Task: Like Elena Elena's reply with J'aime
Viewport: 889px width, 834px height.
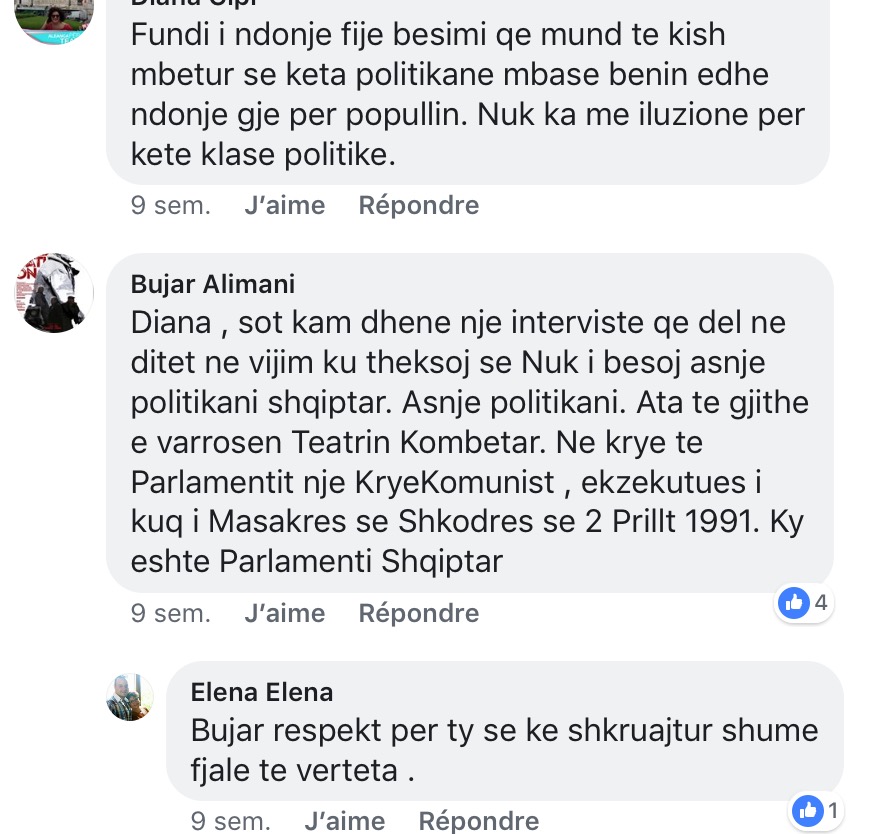Action: coord(344,821)
